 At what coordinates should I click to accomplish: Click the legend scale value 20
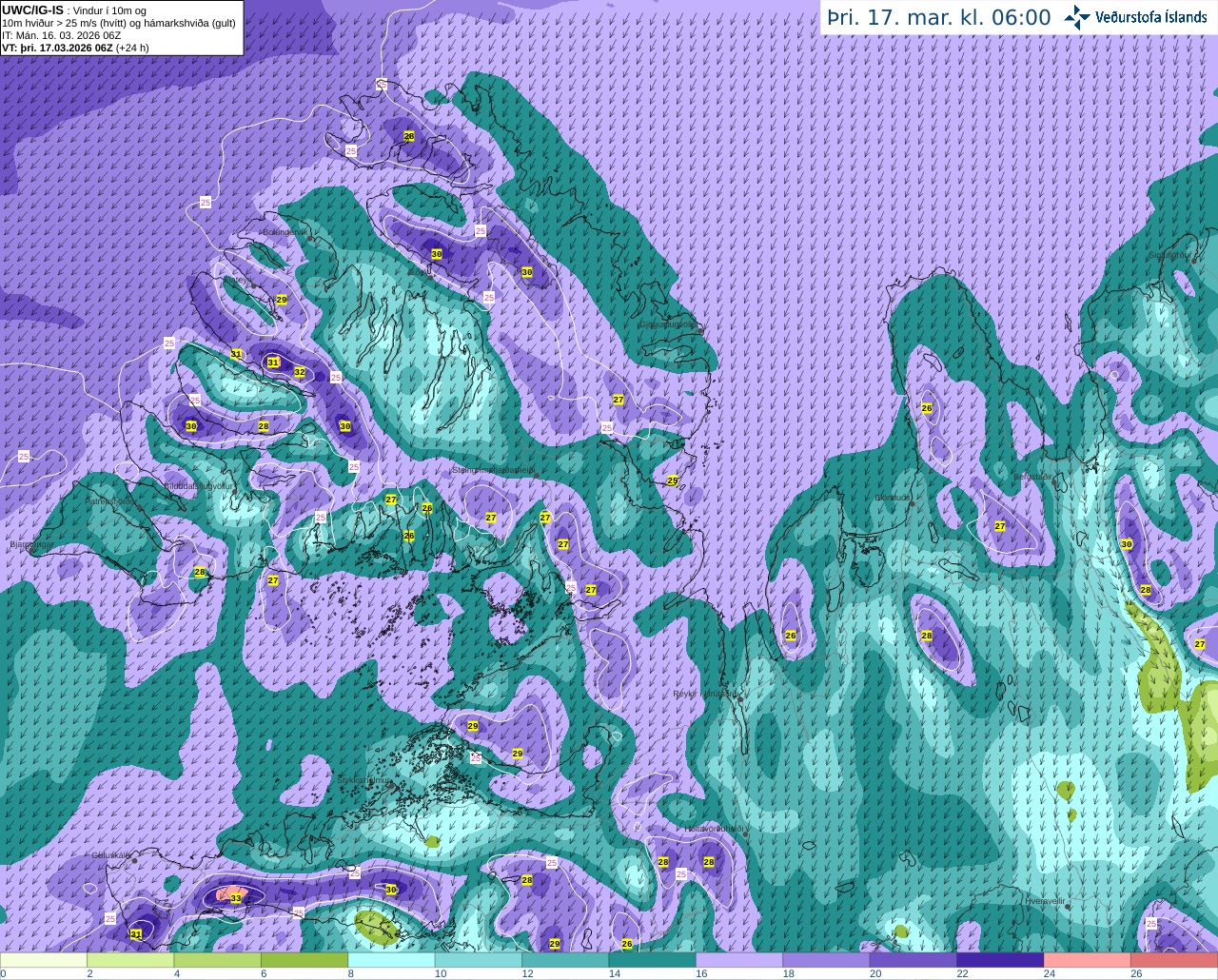[x=875, y=974]
